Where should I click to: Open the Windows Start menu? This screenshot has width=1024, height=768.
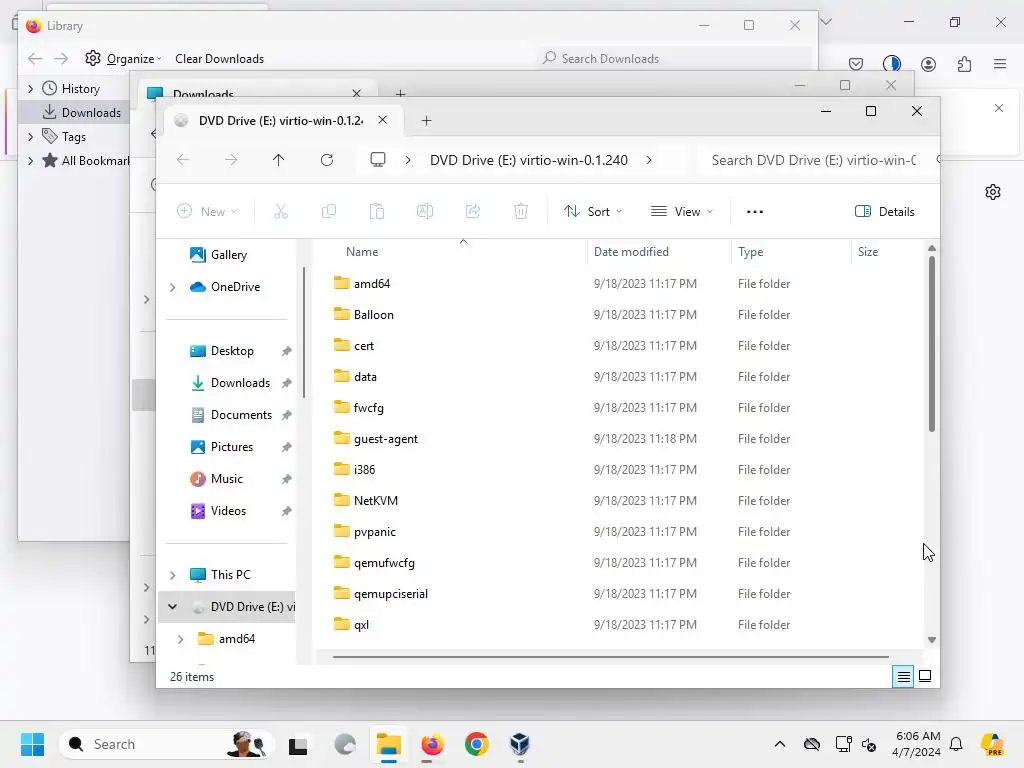pos(32,744)
